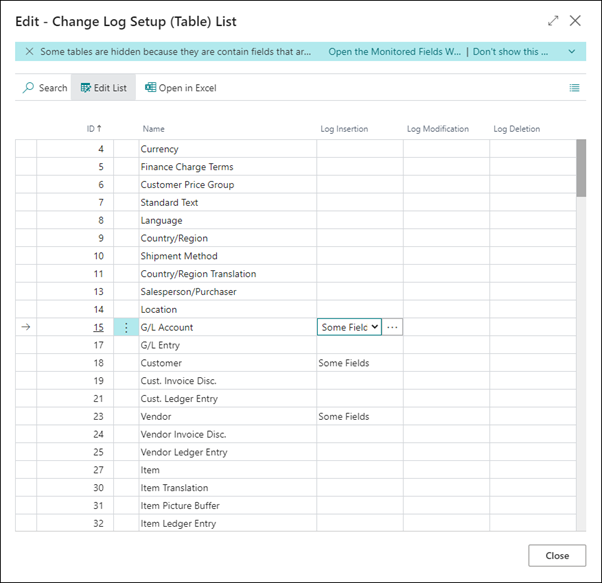Expand the notification bar chevron
The width and height of the screenshot is (602, 583).
click(572, 51)
